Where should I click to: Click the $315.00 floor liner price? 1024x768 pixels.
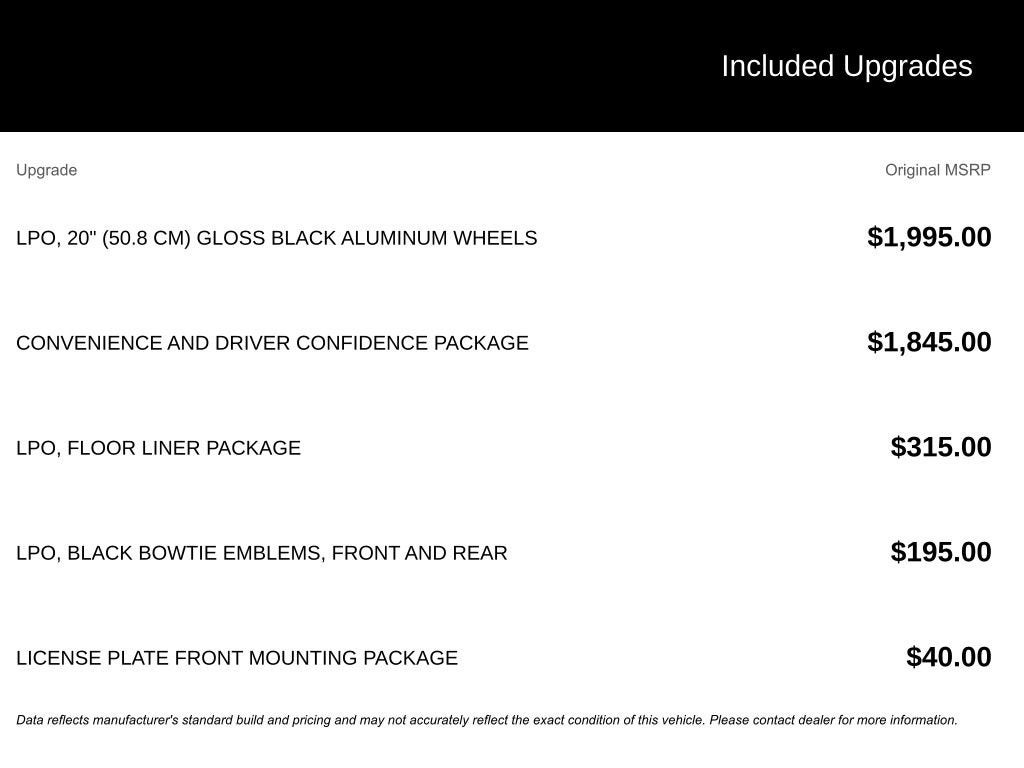pos(941,447)
